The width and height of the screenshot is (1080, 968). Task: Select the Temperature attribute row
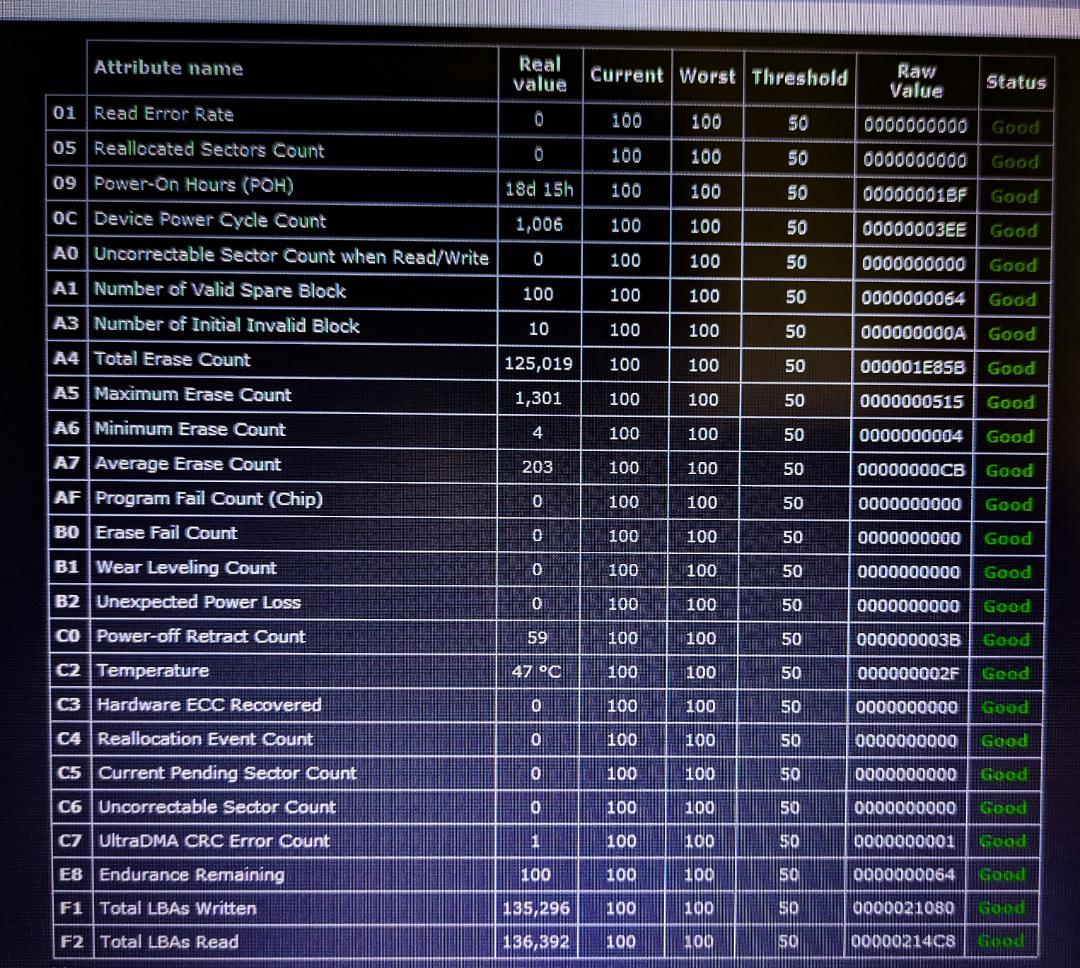tap(152, 670)
